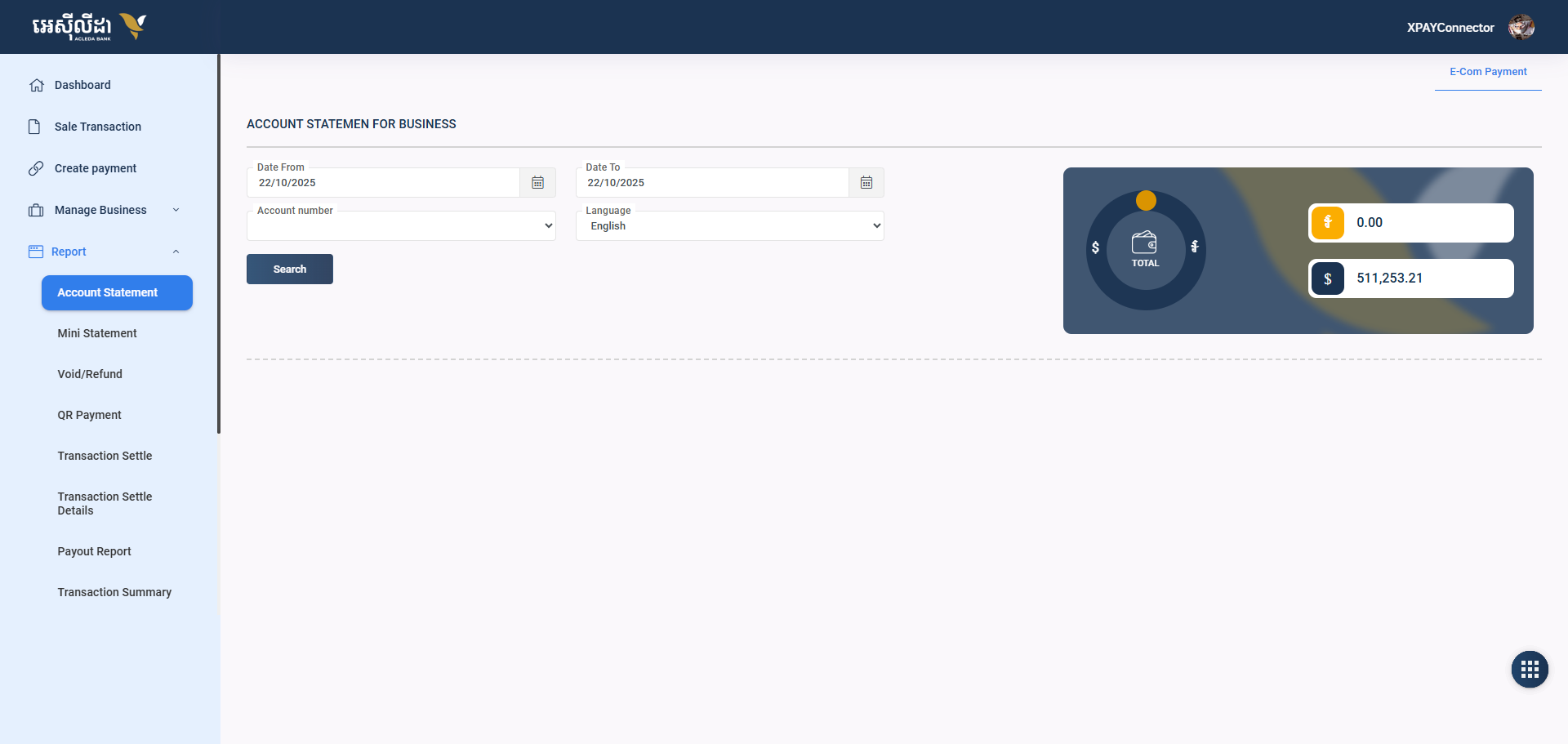Image resolution: width=1568 pixels, height=744 pixels.
Task: Switch to the E-Com Payment tab
Action: pyautogui.click(x=1488, y=72)
